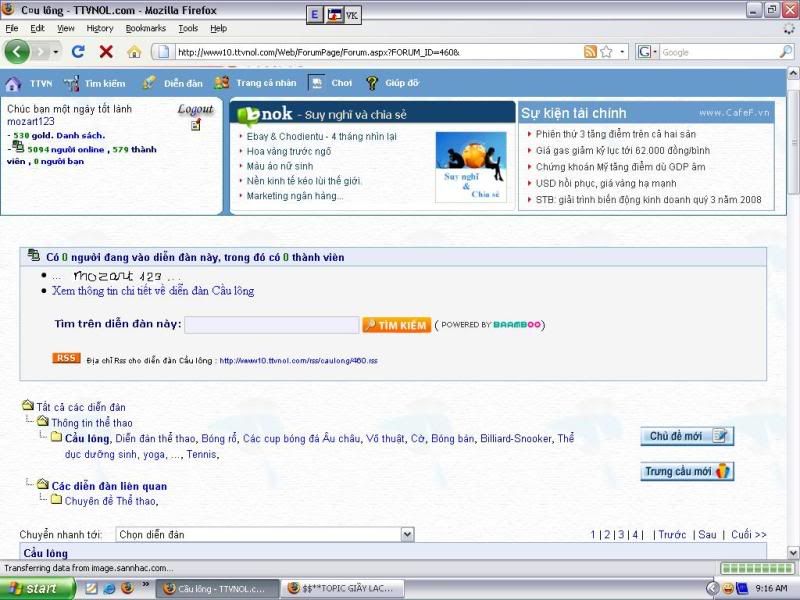
Task: Click the Logout link
Action: tap(195, 109)
